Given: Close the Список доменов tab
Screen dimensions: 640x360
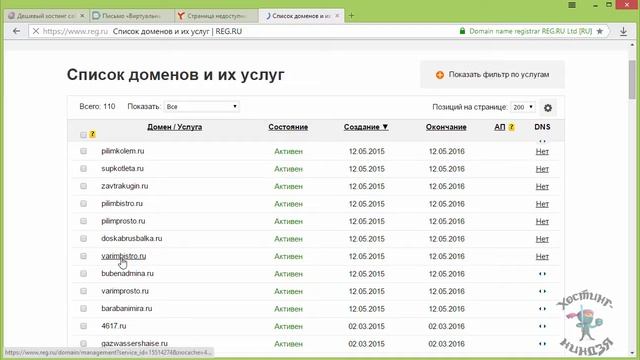Looking at the screenshot, I should pyautogui.click(x=337, y=16).
